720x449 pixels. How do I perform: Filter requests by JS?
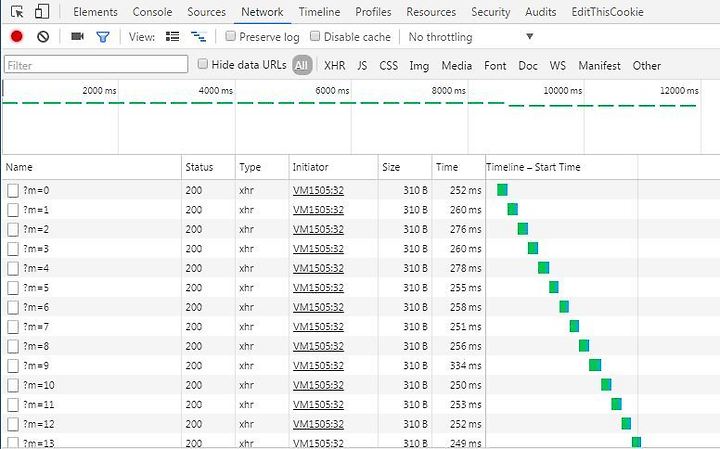click(x=362, y=66)
